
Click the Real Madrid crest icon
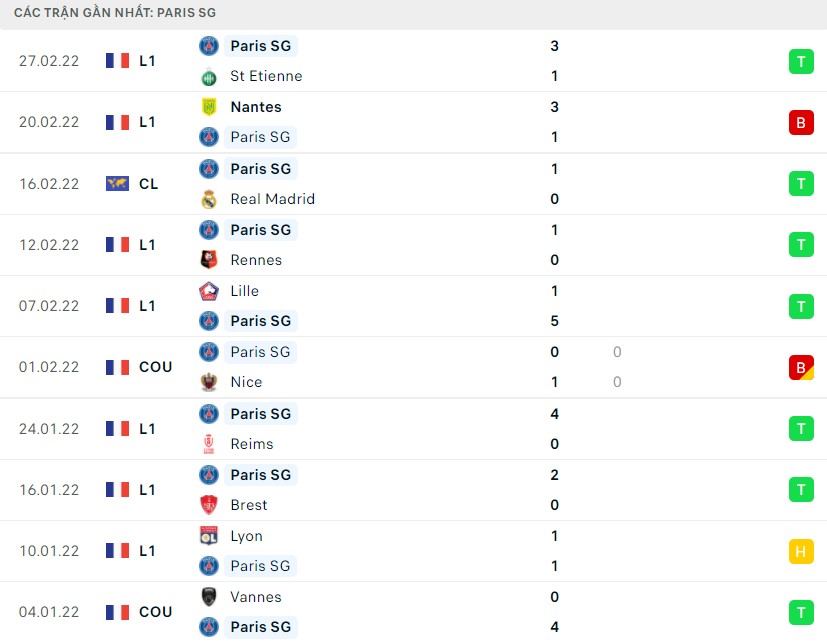pos(209,199)
